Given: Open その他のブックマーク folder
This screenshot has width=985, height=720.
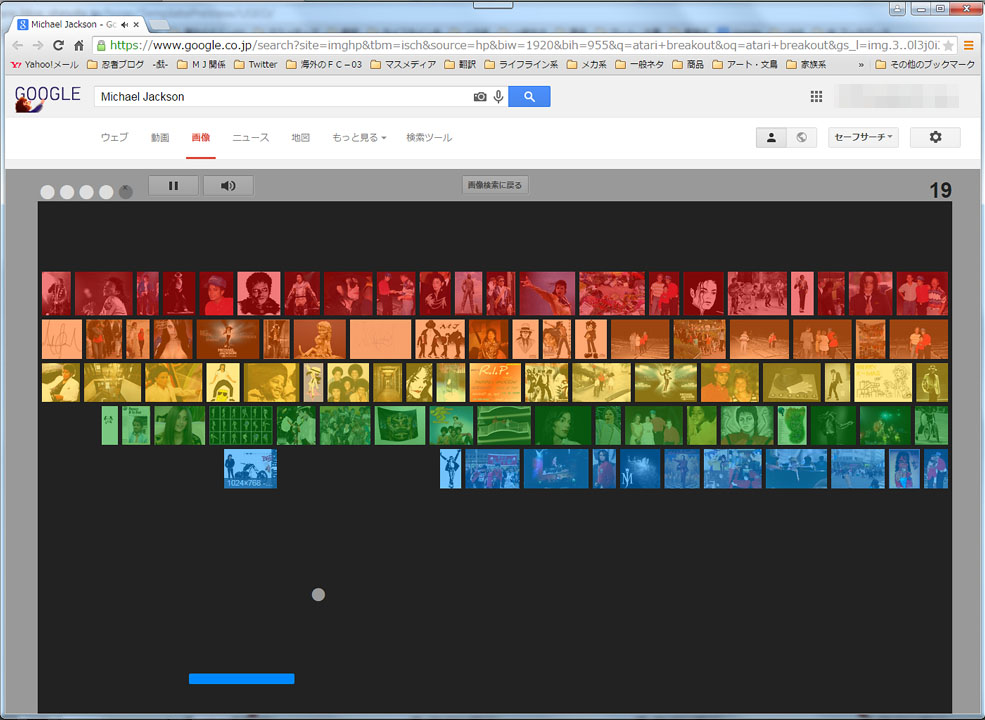Looking at the screenshot, I should pyautogui.click(x=925, y=64).
